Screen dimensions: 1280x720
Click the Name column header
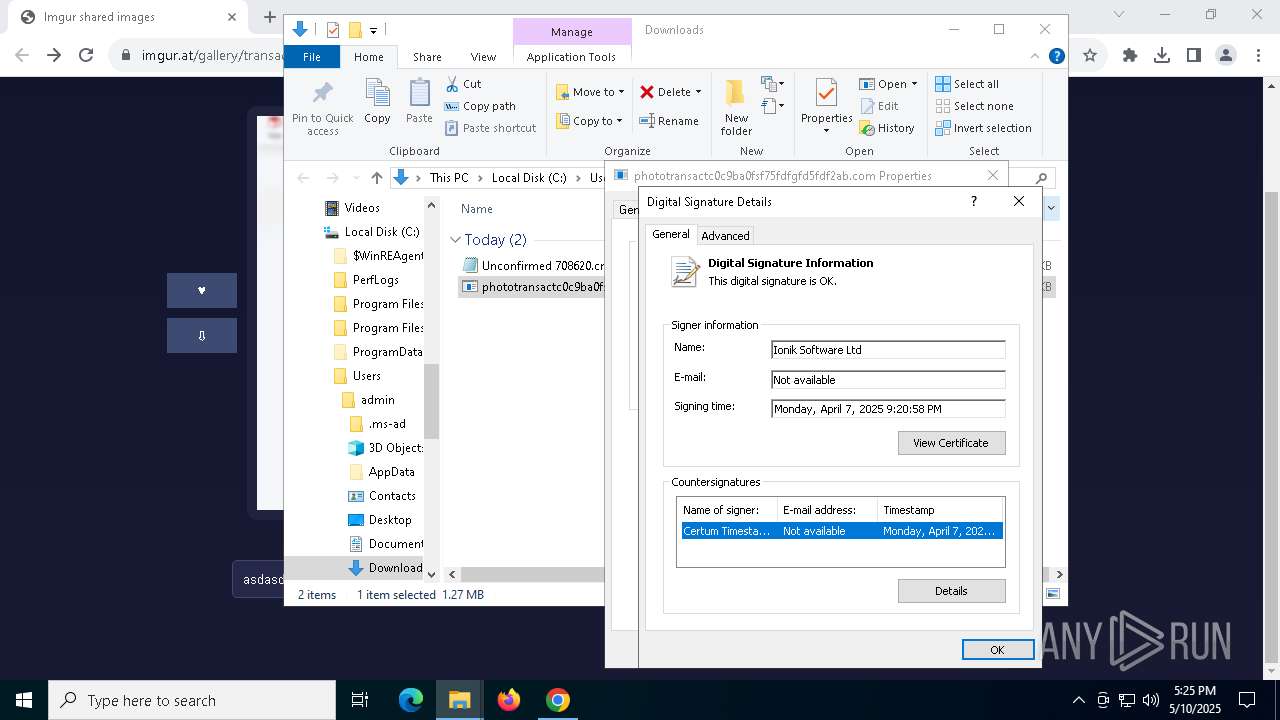[x=477, y=209]
